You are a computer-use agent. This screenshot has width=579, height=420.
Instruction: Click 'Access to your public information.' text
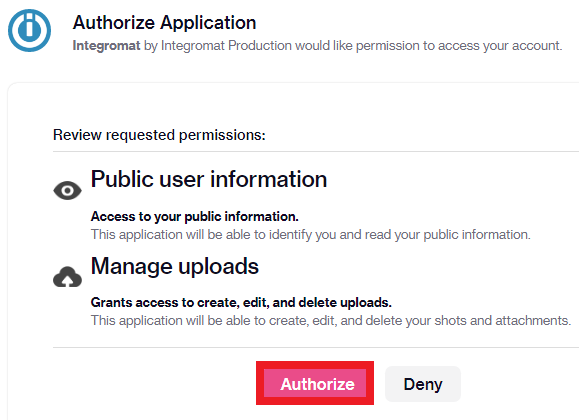pos(195,216)
